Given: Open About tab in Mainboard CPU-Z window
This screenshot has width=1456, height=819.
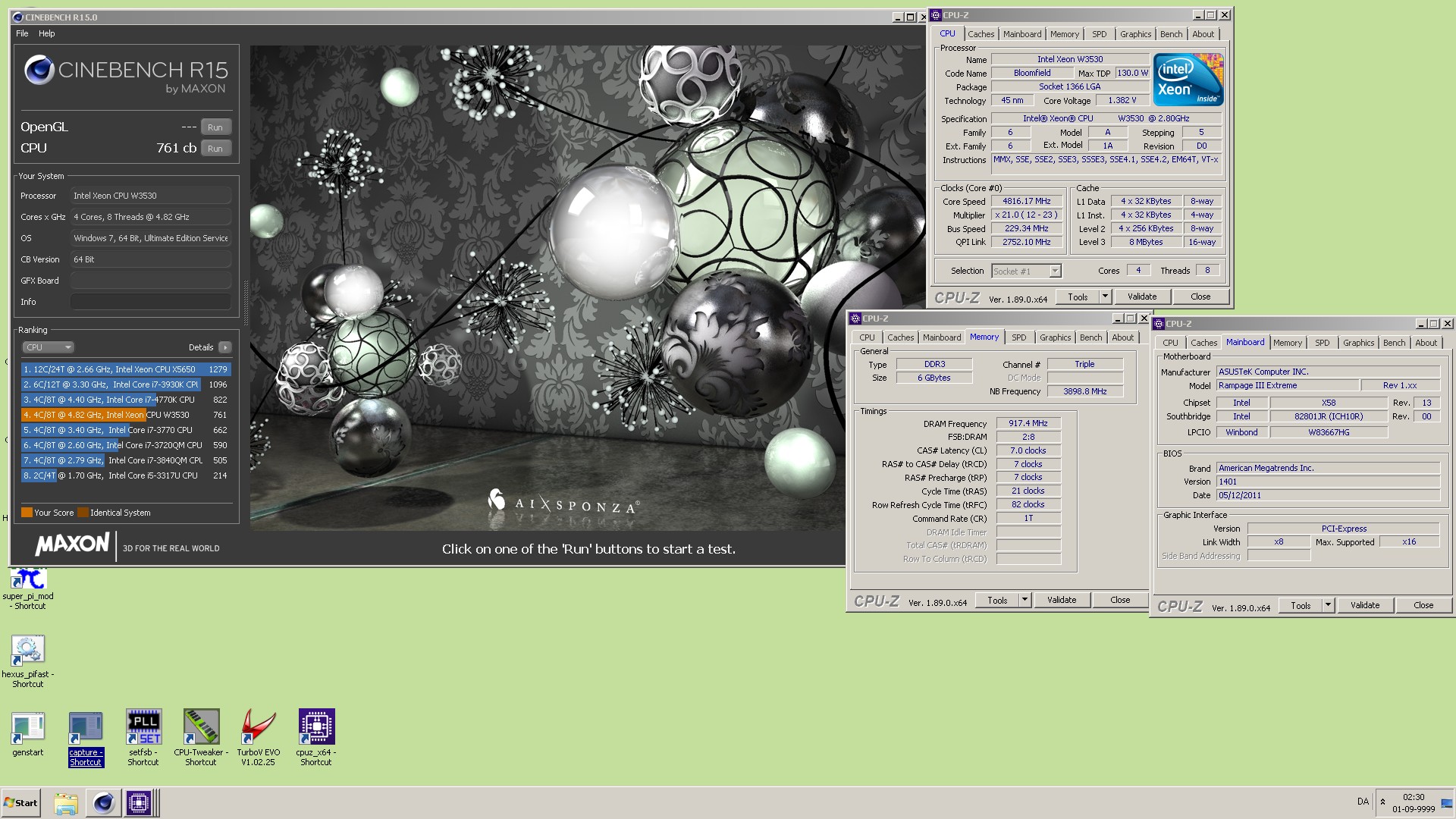Looking at the screenshot, I should [1426, 343].
